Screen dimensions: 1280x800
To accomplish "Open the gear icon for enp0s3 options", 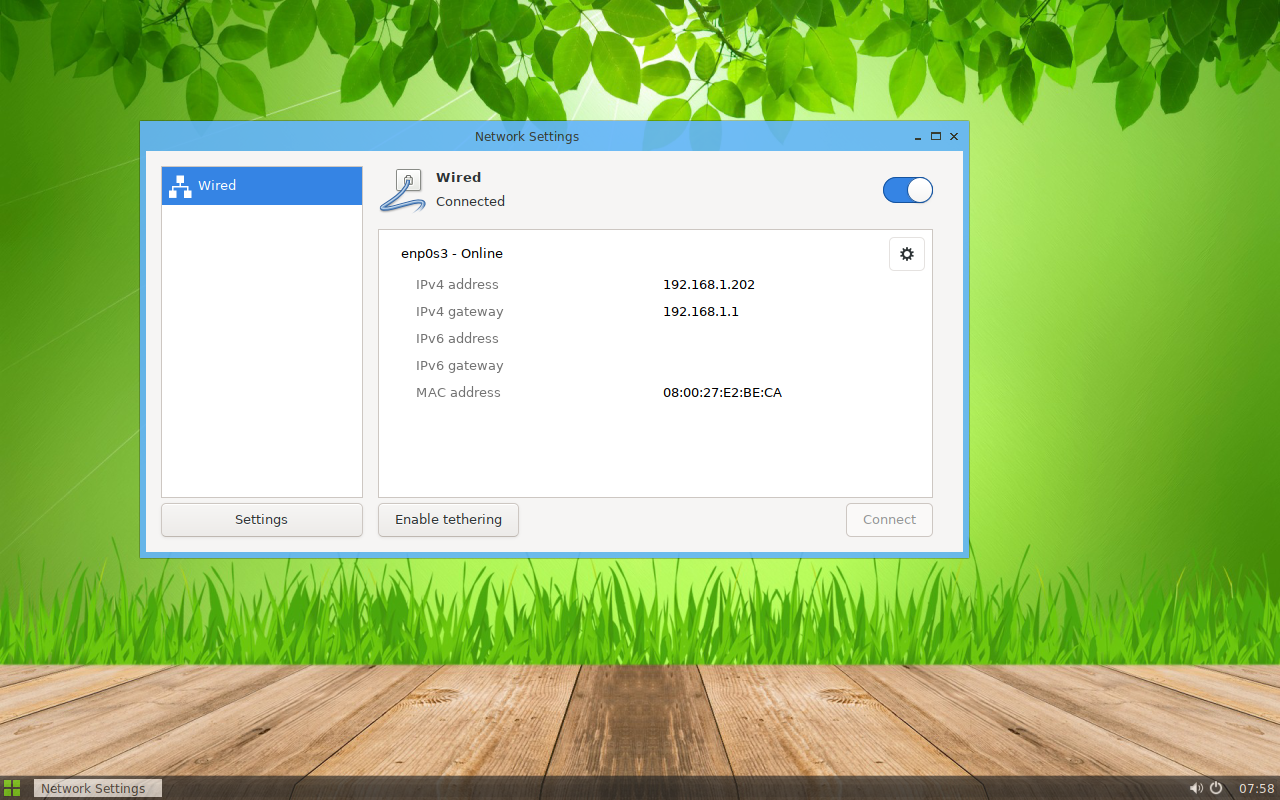I will (906, 253).
